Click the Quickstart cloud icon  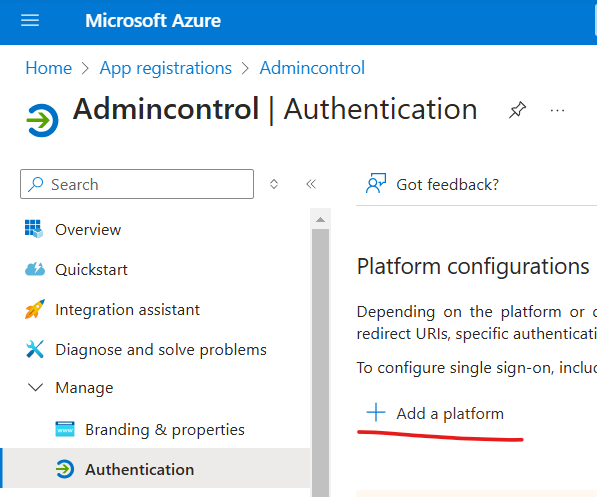pyautogui.click(x=35, y=269)
